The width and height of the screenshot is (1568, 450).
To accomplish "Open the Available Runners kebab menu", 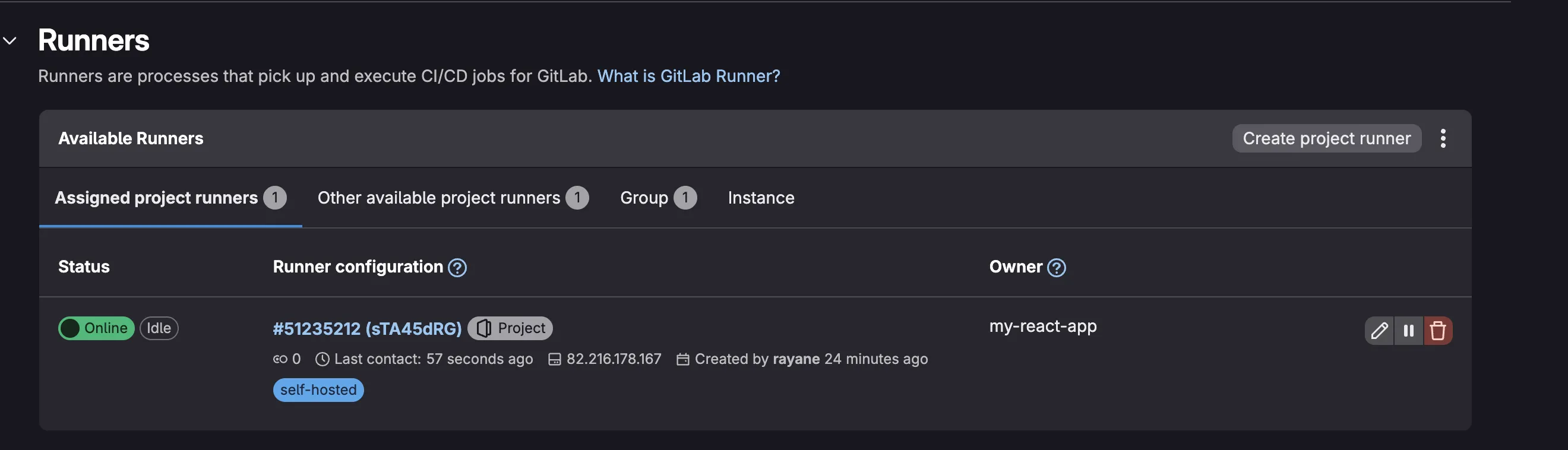I will point(1443,139).
